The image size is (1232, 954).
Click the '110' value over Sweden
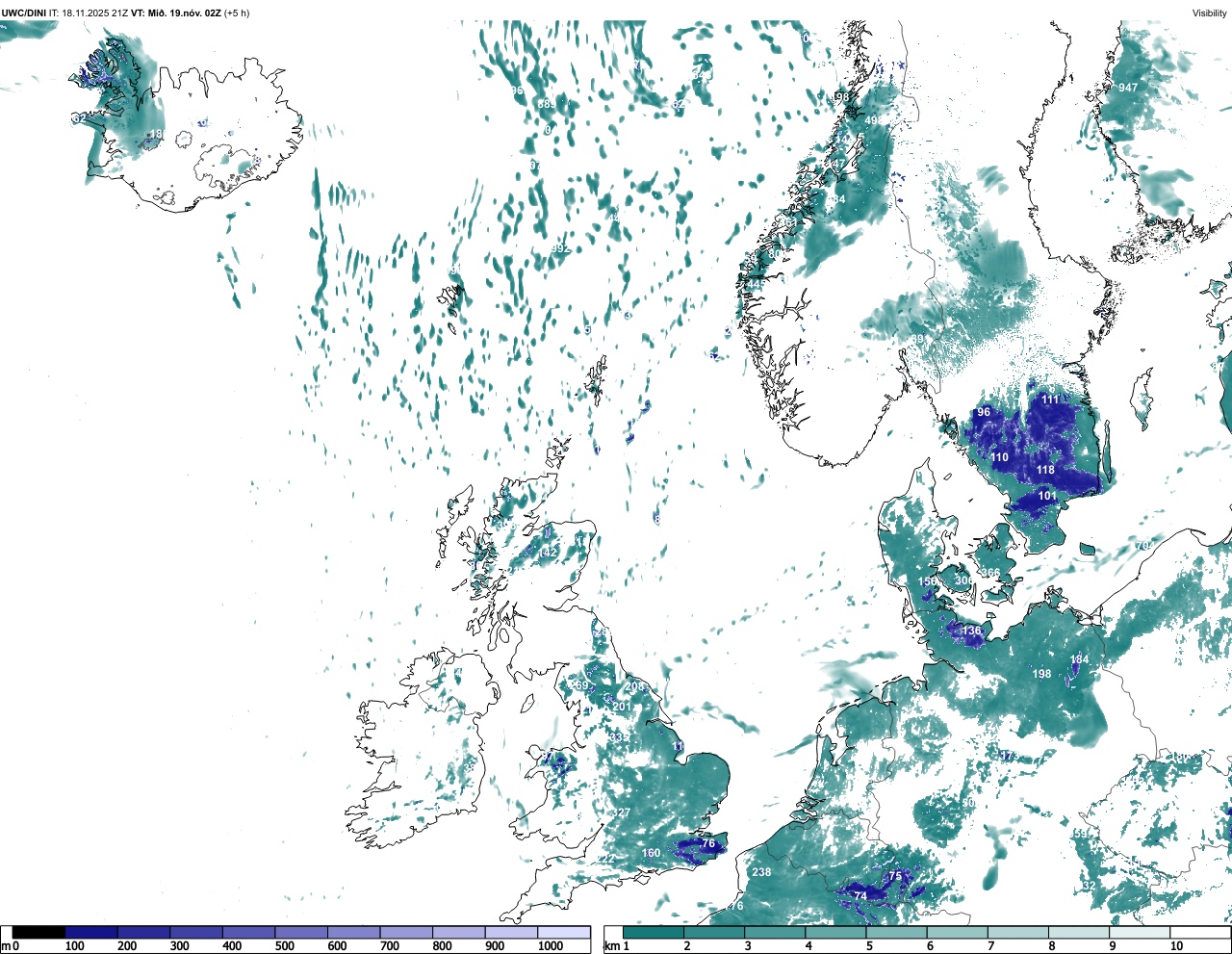click(1000, 457)
